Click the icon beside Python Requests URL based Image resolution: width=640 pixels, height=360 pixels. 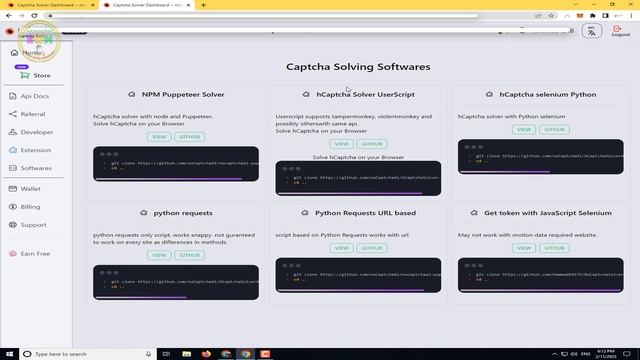coord(304,213)
